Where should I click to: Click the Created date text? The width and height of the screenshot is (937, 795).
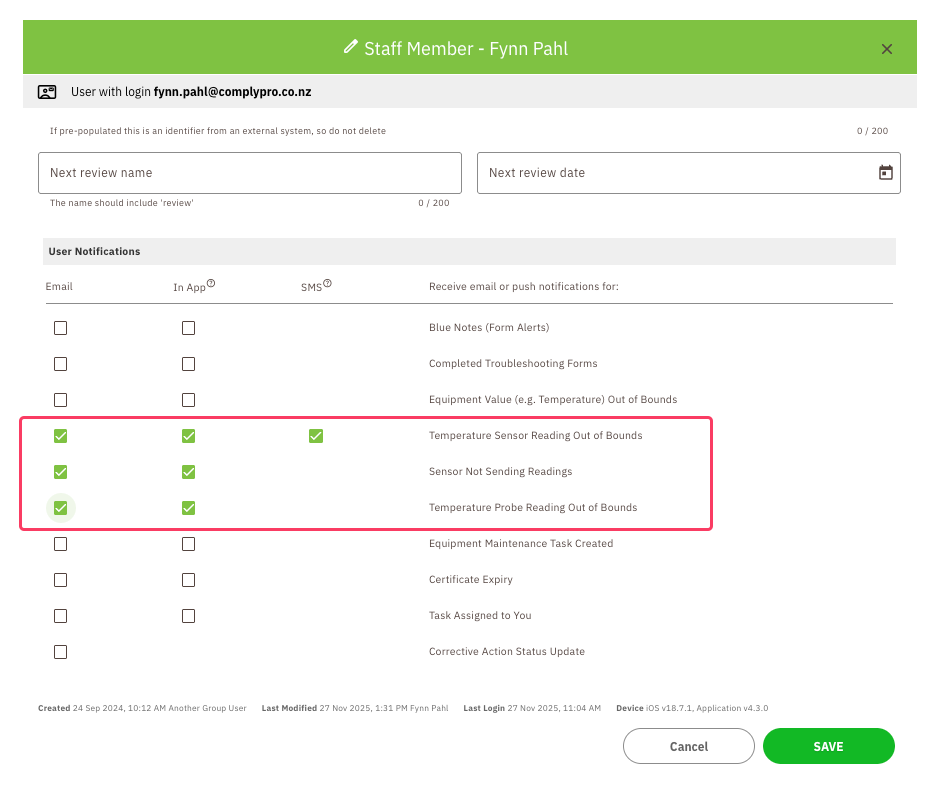142,708
